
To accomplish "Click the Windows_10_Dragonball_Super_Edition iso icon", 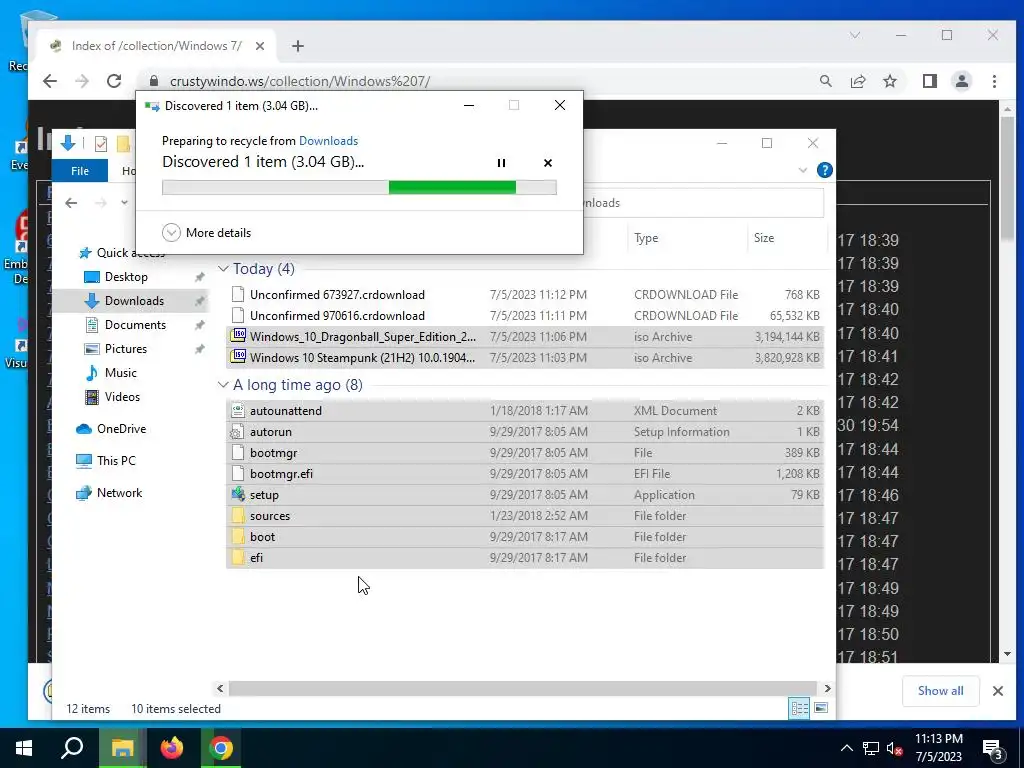I will pyautogui.click(x=238, y=336).
